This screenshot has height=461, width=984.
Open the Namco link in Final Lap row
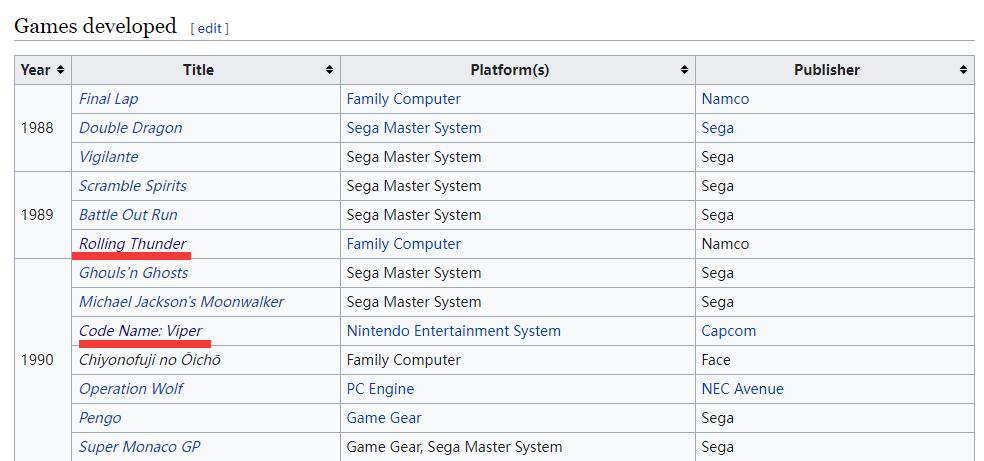[x=725, y=99]
